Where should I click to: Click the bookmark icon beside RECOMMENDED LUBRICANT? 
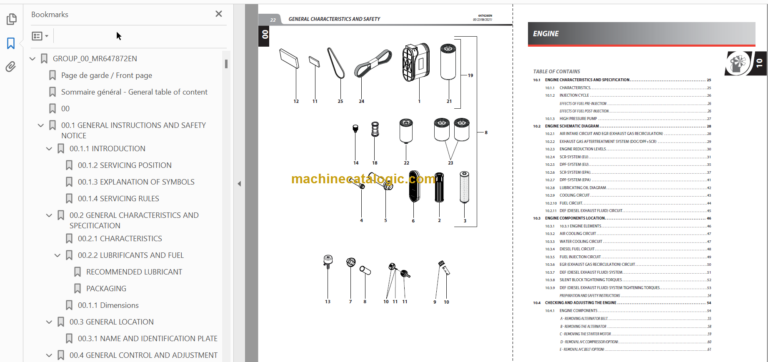point(77,272)
